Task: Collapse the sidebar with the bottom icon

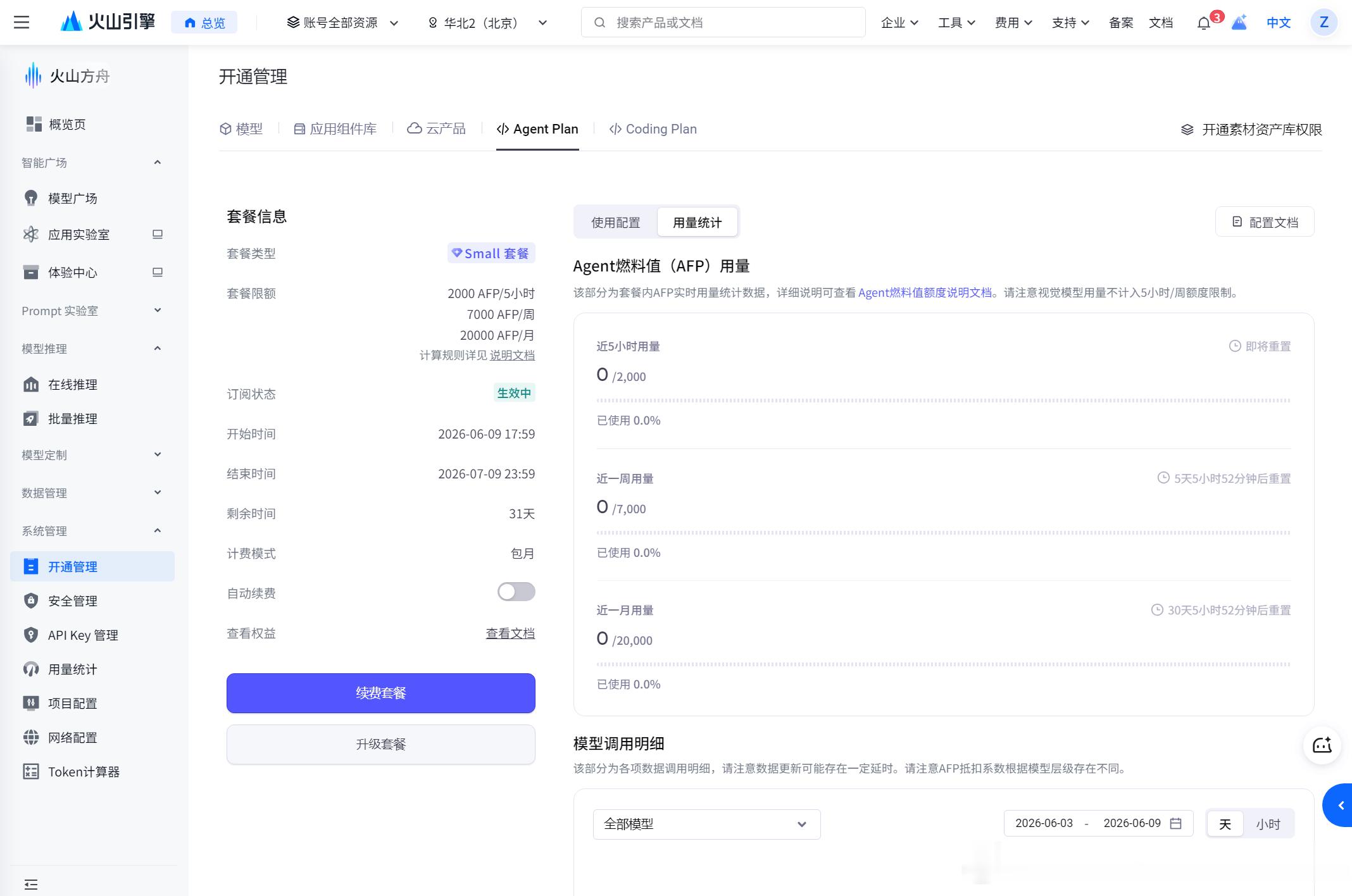Action: 30,884
